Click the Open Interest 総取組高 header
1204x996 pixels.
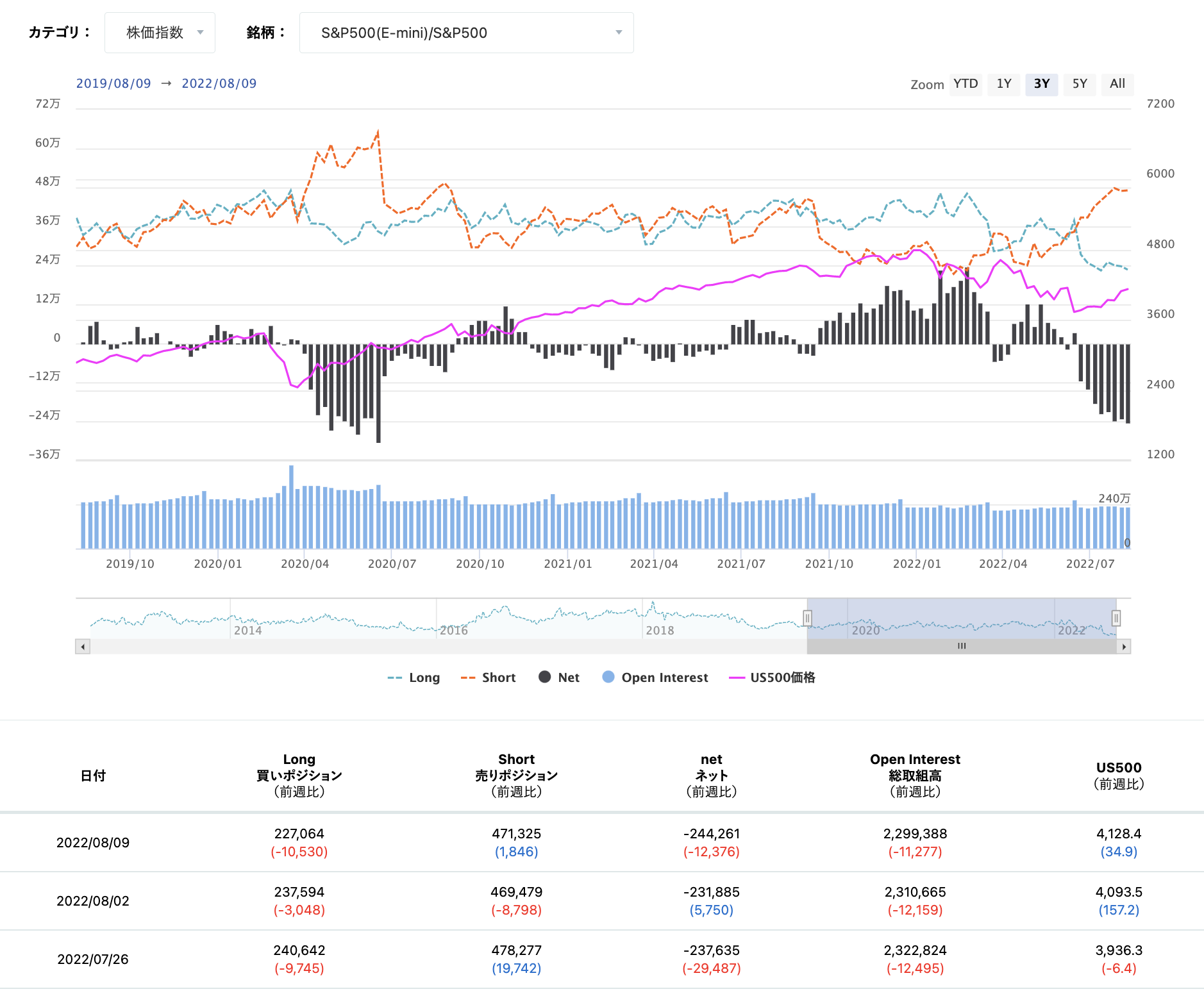click(x=916, y=776)
